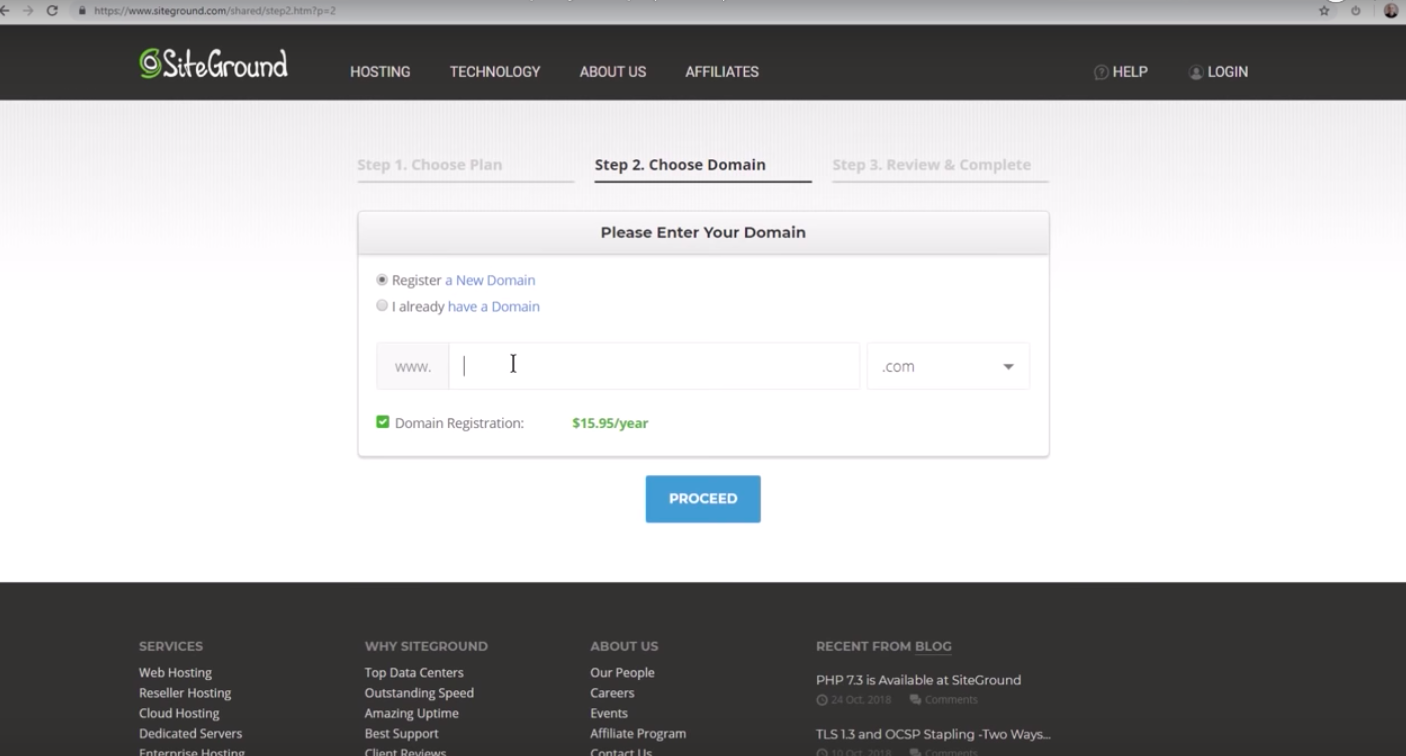Open the ABOUT US menu
1406x756 pixels.
click(x=613, y=72)
